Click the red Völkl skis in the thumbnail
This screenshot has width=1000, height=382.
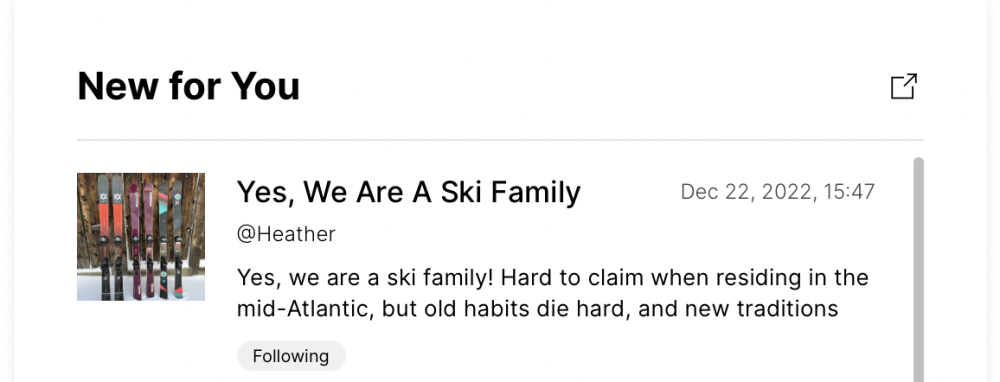pos(110,236)
